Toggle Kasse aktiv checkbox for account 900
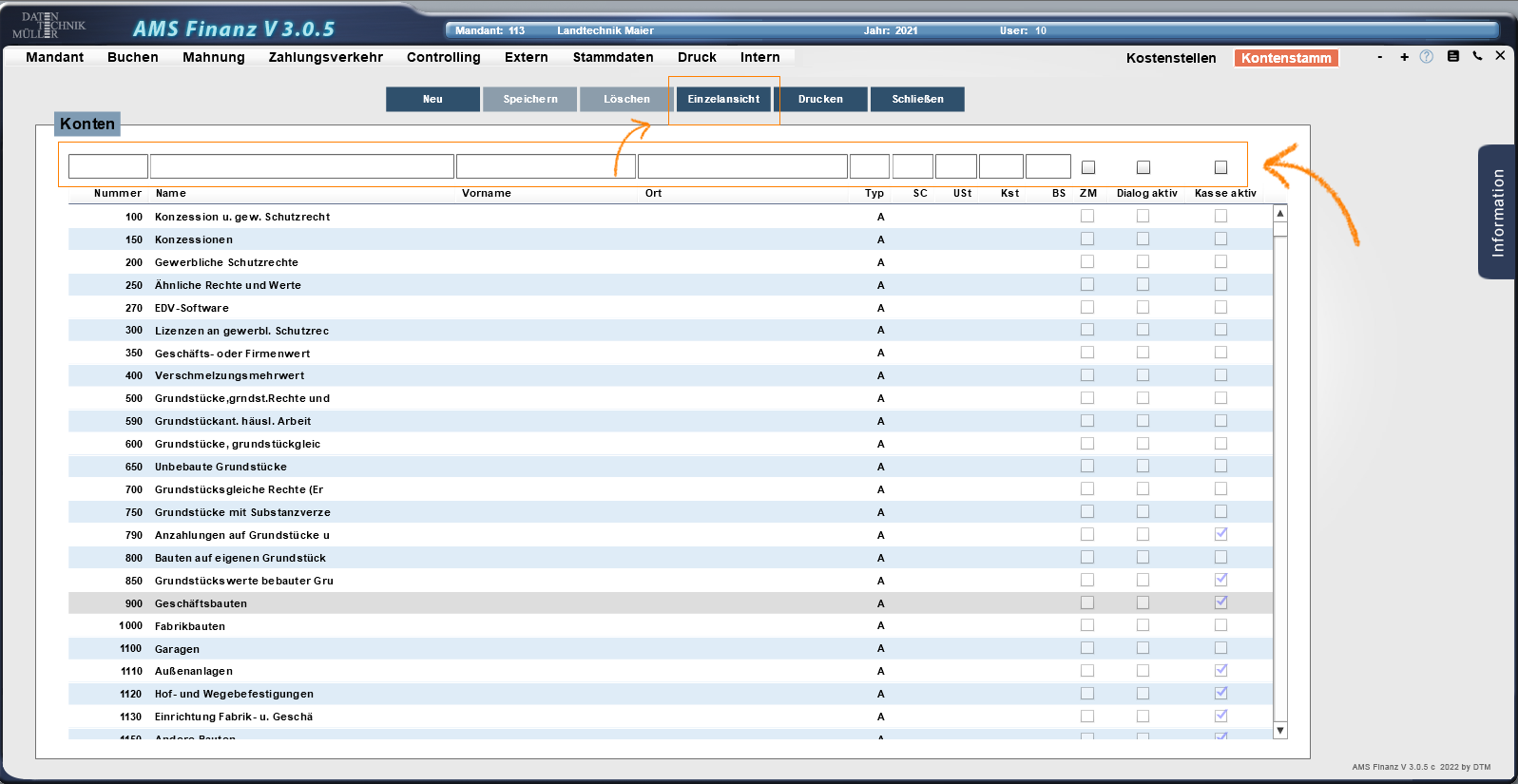Screen dimensions: 1518x784 click(x=1220, y=602)
